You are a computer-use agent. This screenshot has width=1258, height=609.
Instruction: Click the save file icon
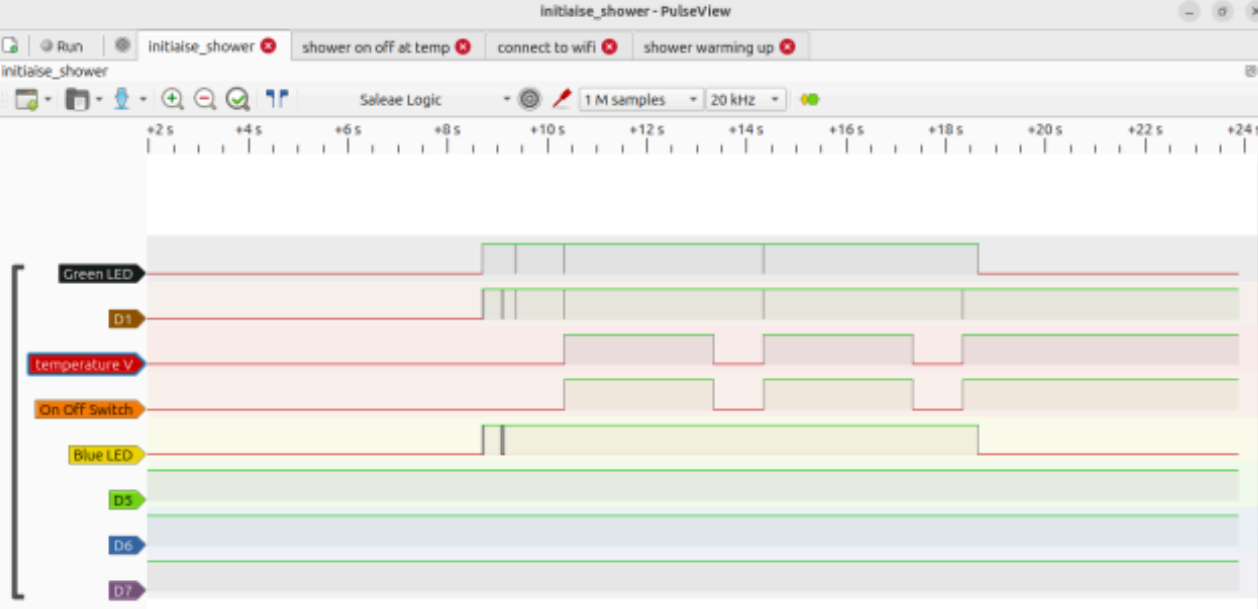point(122,99)
